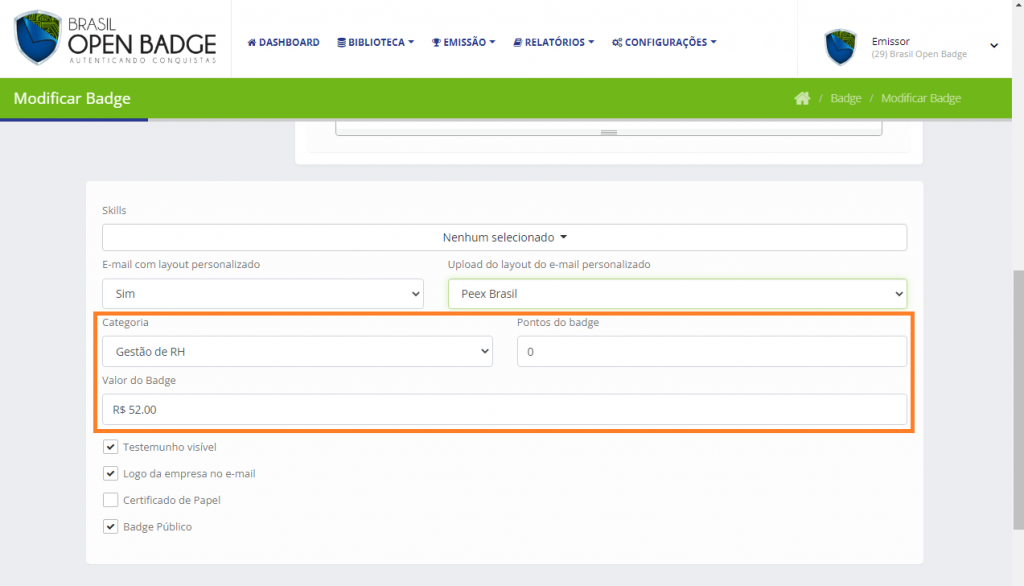This screenshot has height=586, width=1024.
Task: Open the Categoria dropdown
Action: click(297, 352)
